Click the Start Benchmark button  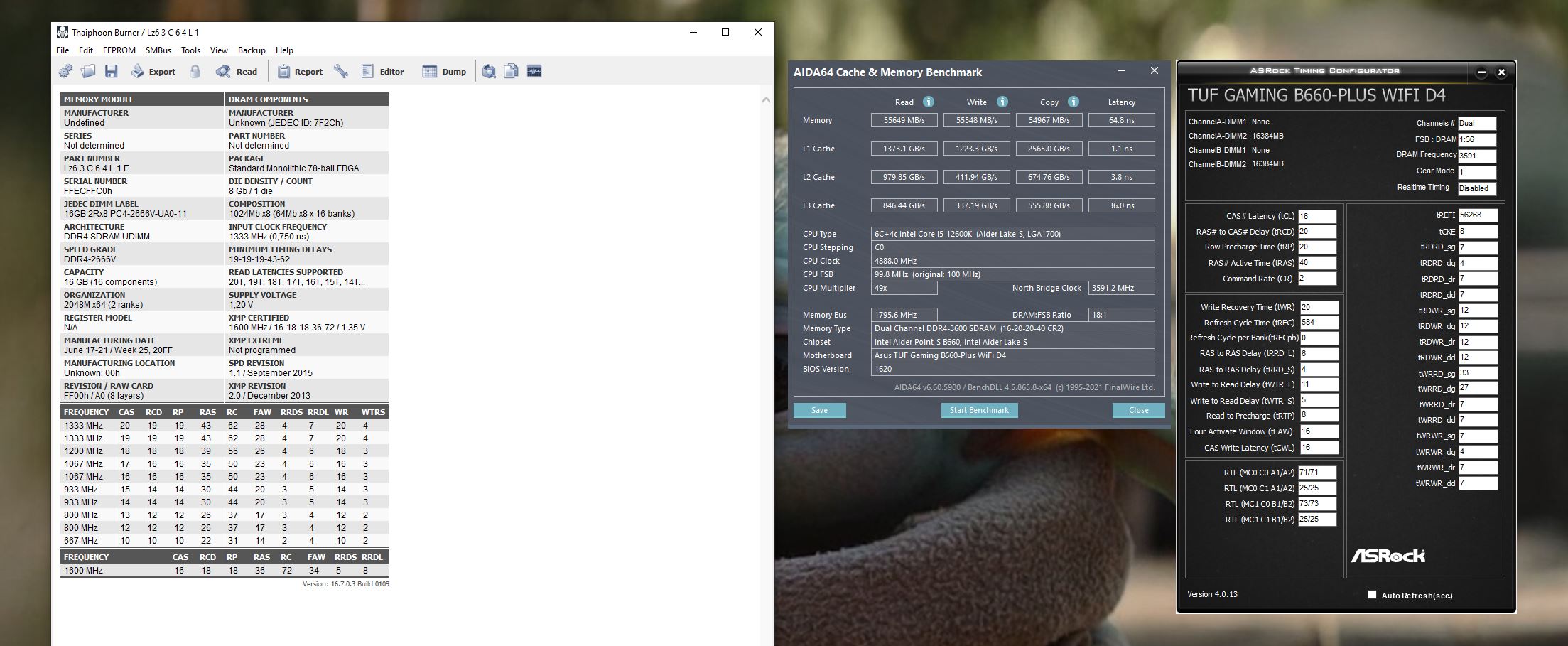click(x=979, y=410)
